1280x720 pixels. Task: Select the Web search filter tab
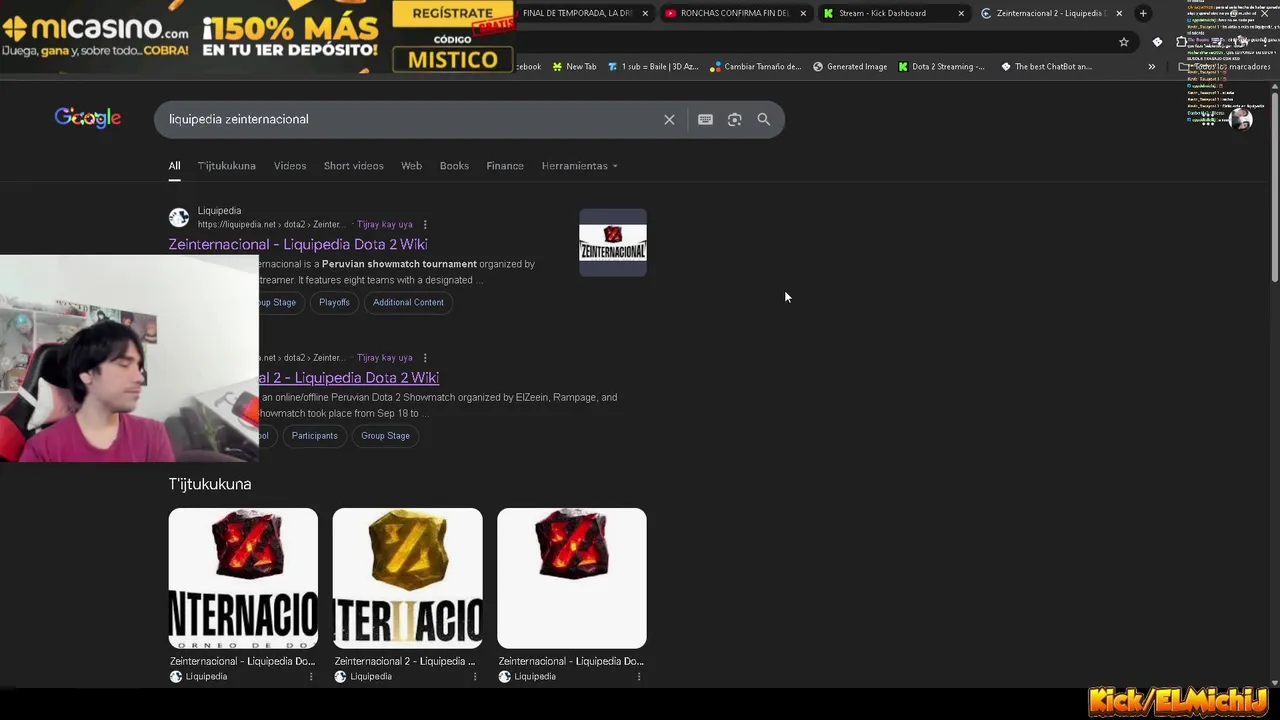411,166
